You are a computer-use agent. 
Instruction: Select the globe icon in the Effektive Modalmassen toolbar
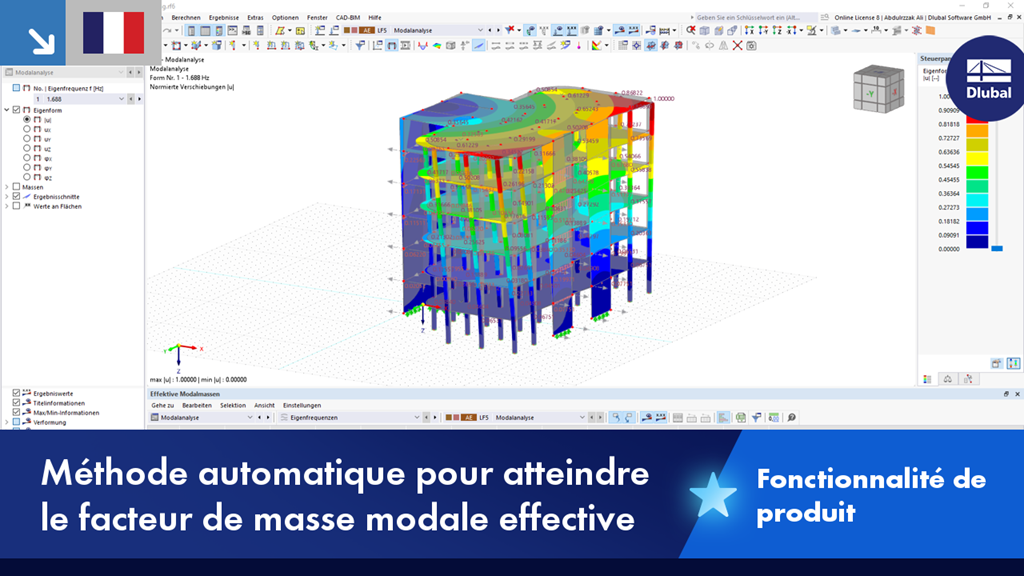(741, 417)
